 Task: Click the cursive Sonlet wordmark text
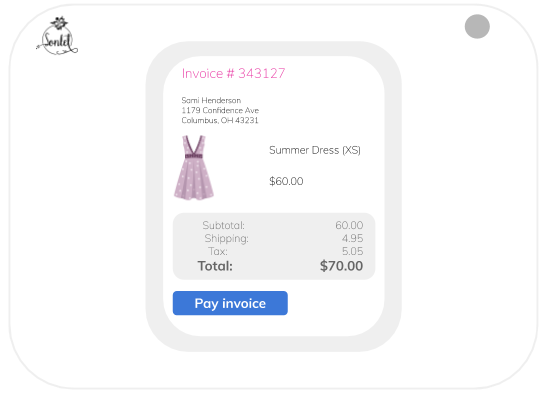tap(57, 41)
